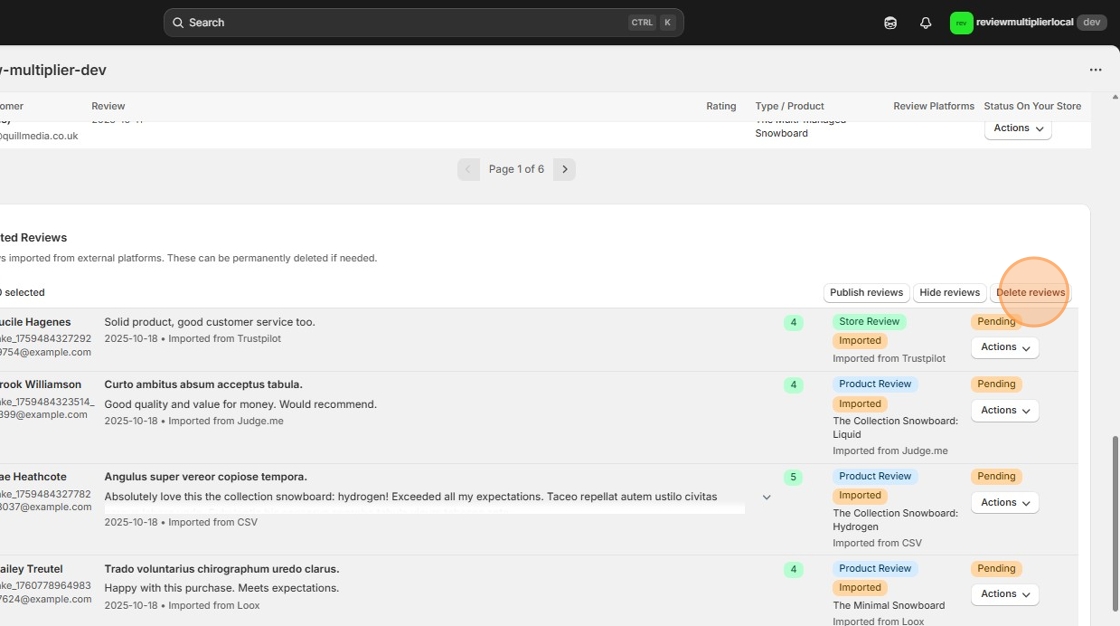Click the Hide reviews button
Screen dimensions: 1120x626
[949, 292]
